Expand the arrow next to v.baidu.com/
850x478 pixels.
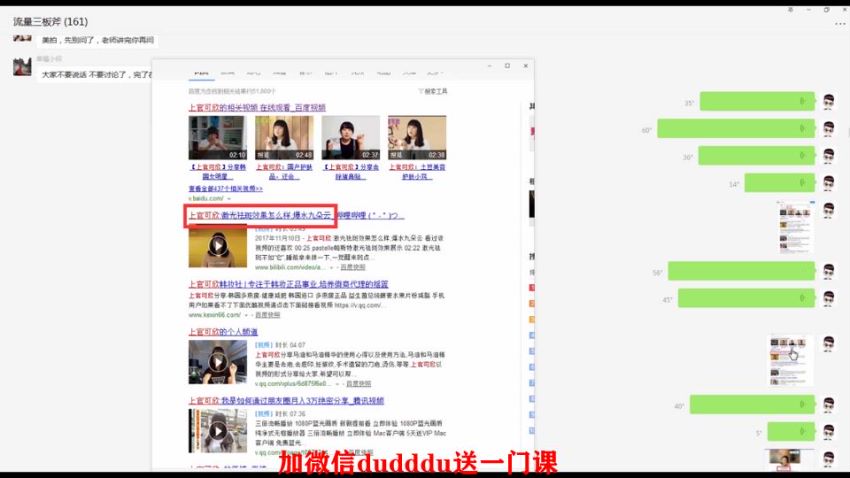pos(229,198)
